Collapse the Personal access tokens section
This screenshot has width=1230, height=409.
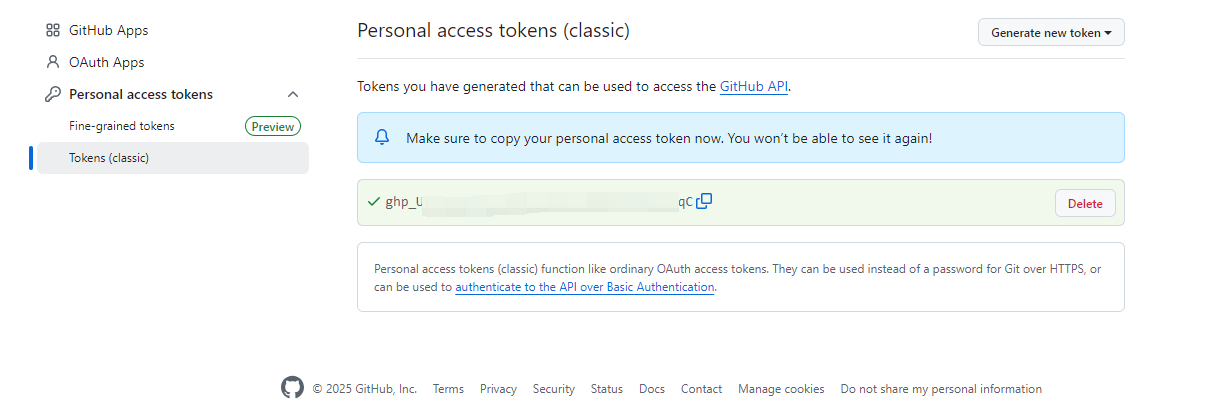(293, 94)
